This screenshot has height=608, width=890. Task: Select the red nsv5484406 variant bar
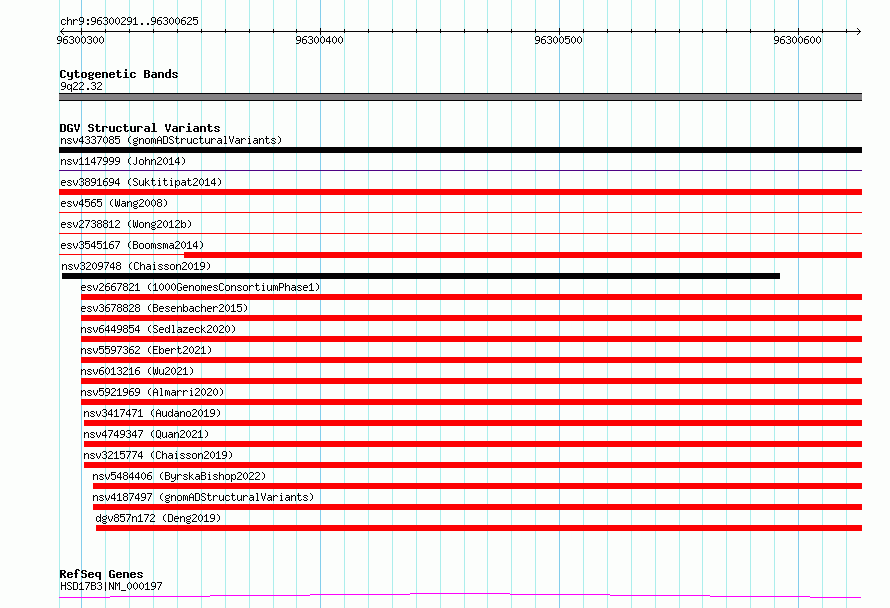477,486
